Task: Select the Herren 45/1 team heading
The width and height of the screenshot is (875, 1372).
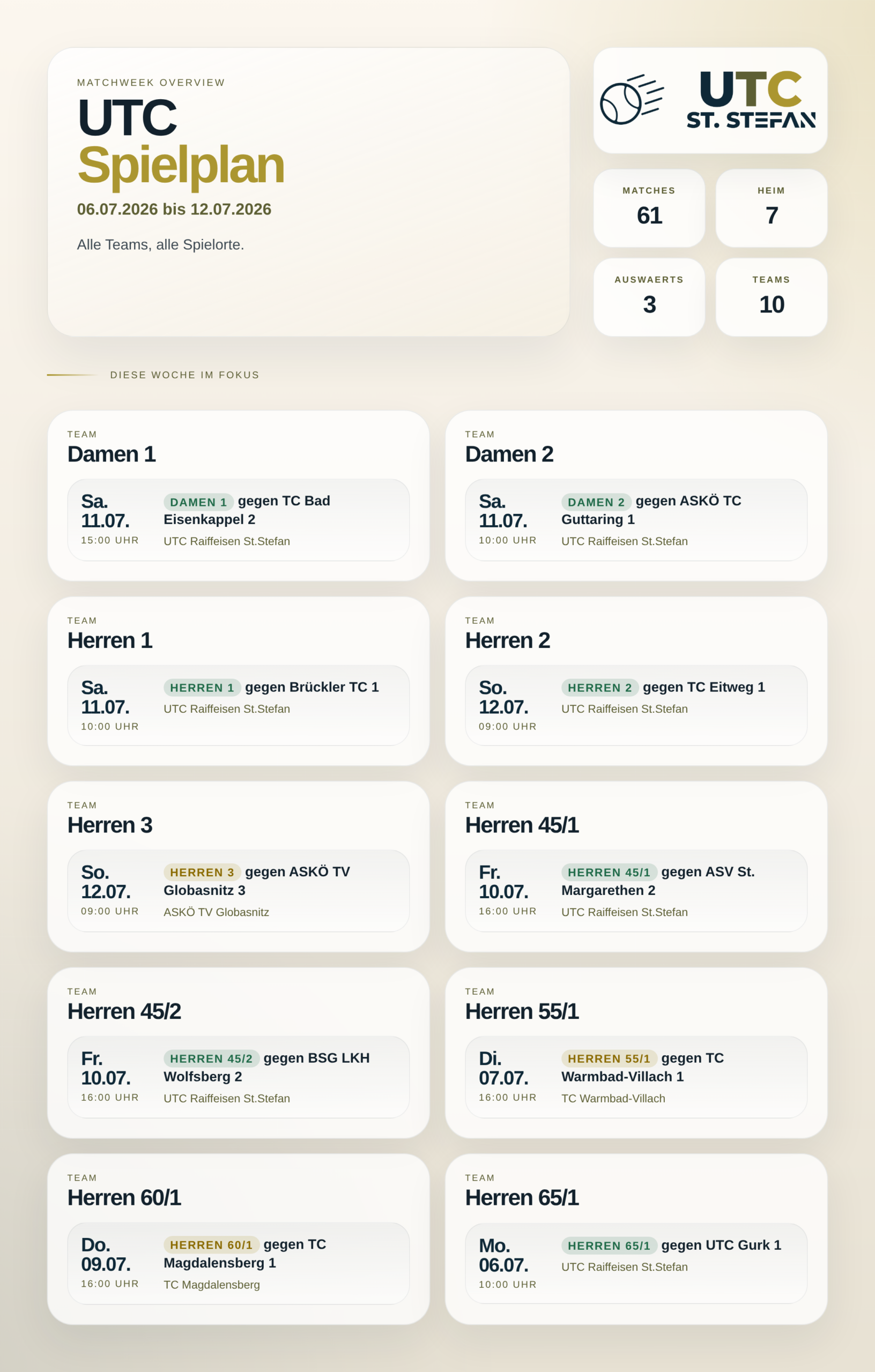Action: point(522,825)
